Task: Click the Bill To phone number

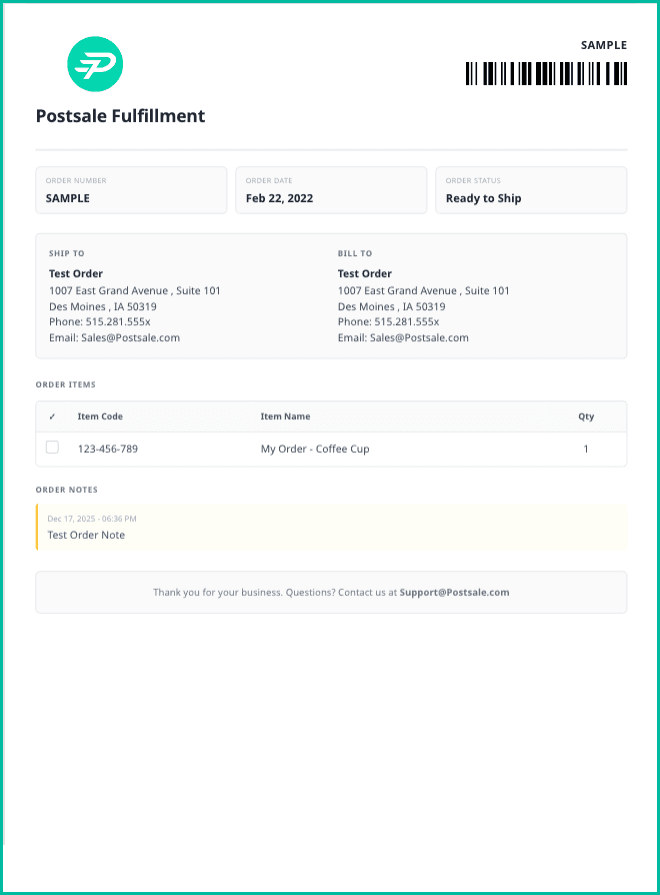Action: point(388,322)
